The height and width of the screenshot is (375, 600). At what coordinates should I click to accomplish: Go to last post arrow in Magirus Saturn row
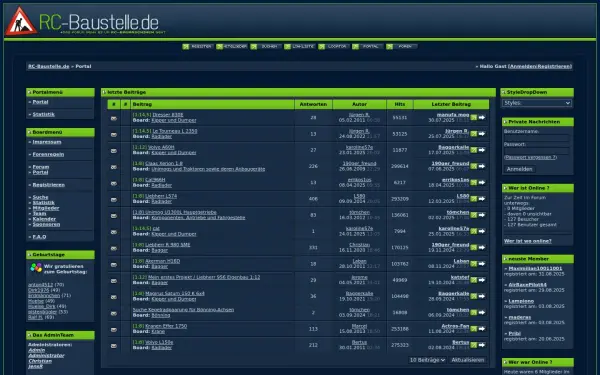point(482,296)
